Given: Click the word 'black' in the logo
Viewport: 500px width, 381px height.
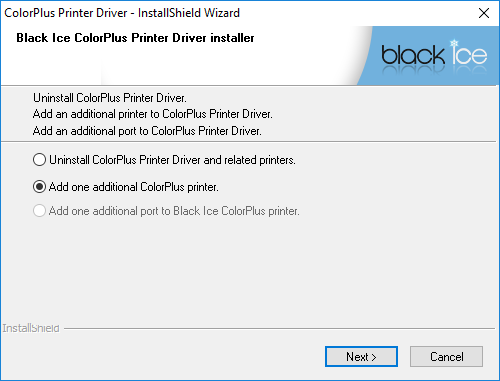Looking at the screenshot, I should [413, 55].
